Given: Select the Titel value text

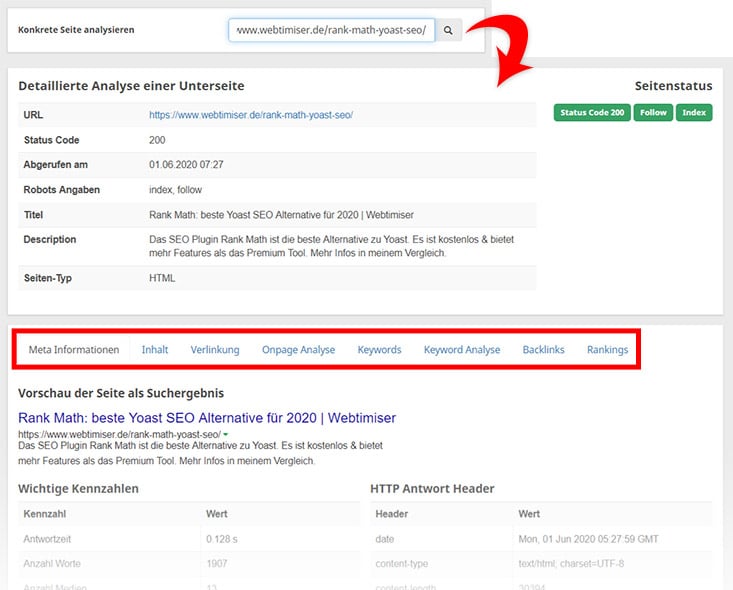Looking at the screenshot, I should 281,215.
